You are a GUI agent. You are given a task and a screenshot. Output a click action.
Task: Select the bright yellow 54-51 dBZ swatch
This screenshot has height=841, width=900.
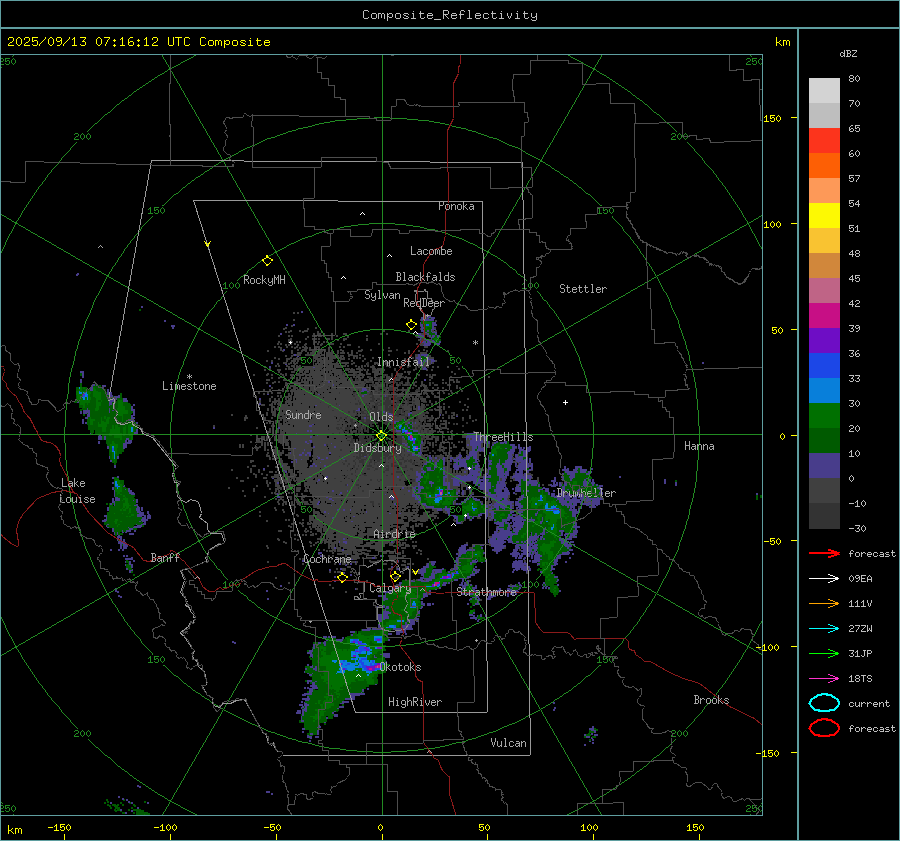(x=824, y=216)
